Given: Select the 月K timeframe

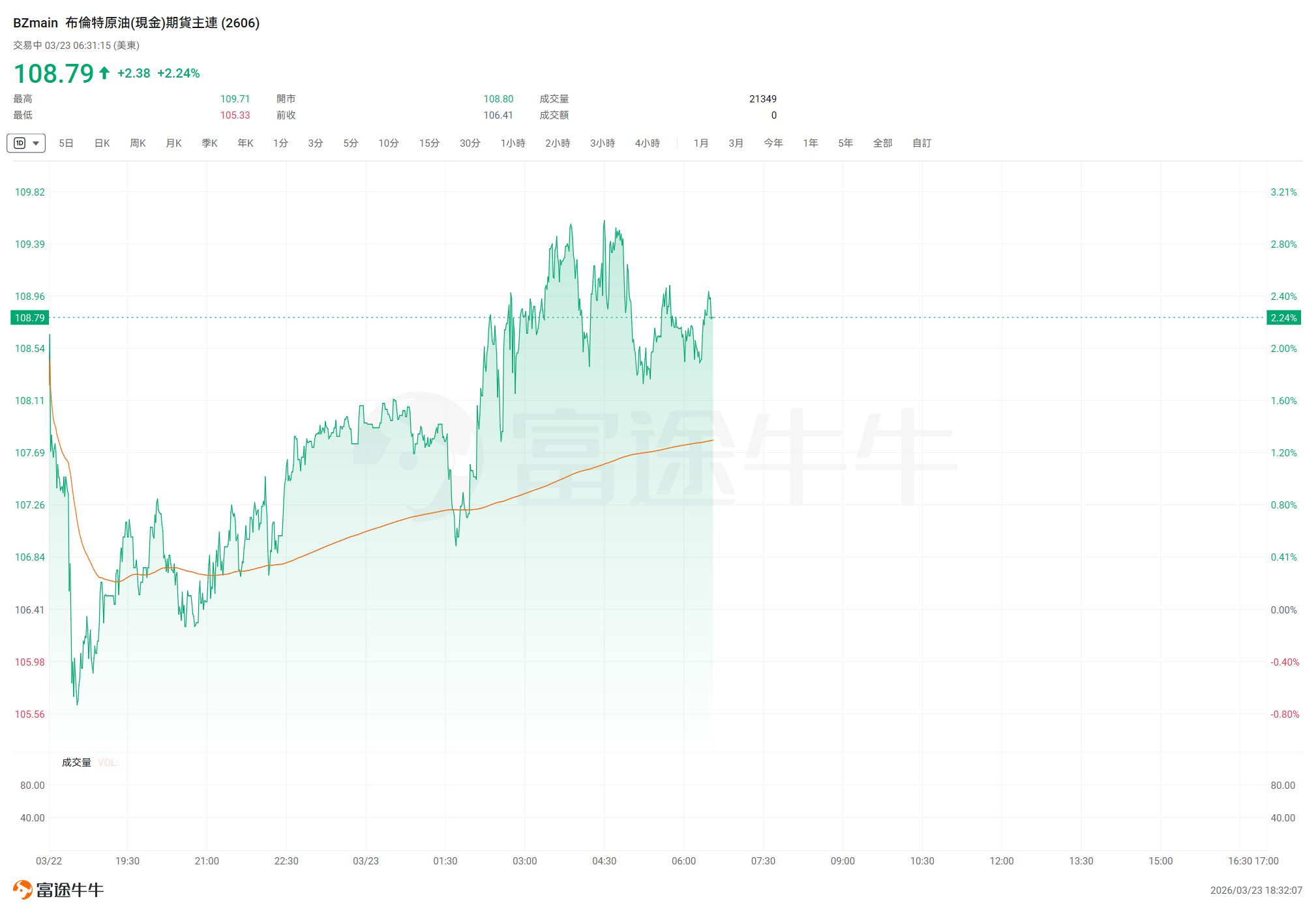Looking at the screenshot, I should coord(173,143).
